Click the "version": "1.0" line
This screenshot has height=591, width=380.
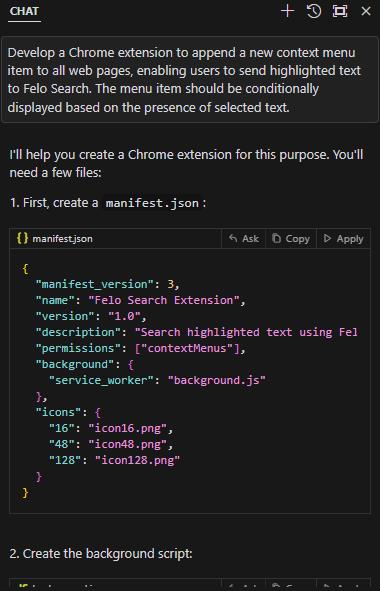(91, 316)
